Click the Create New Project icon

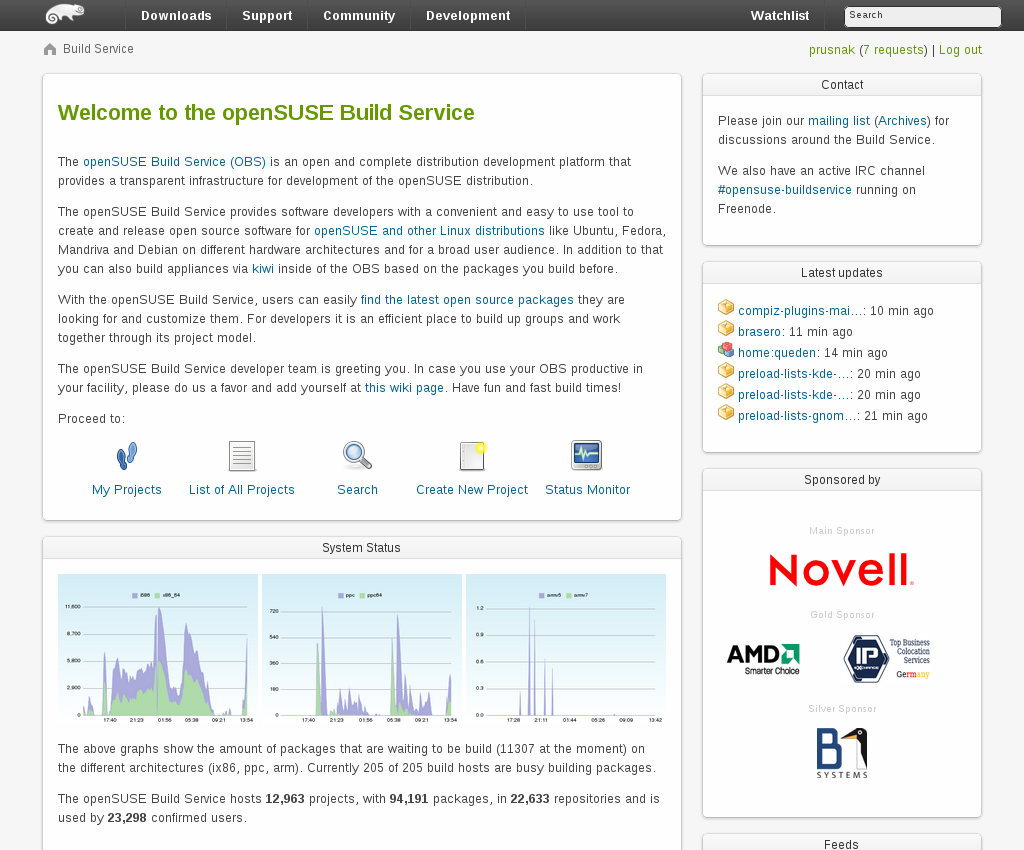coord(472,456)
